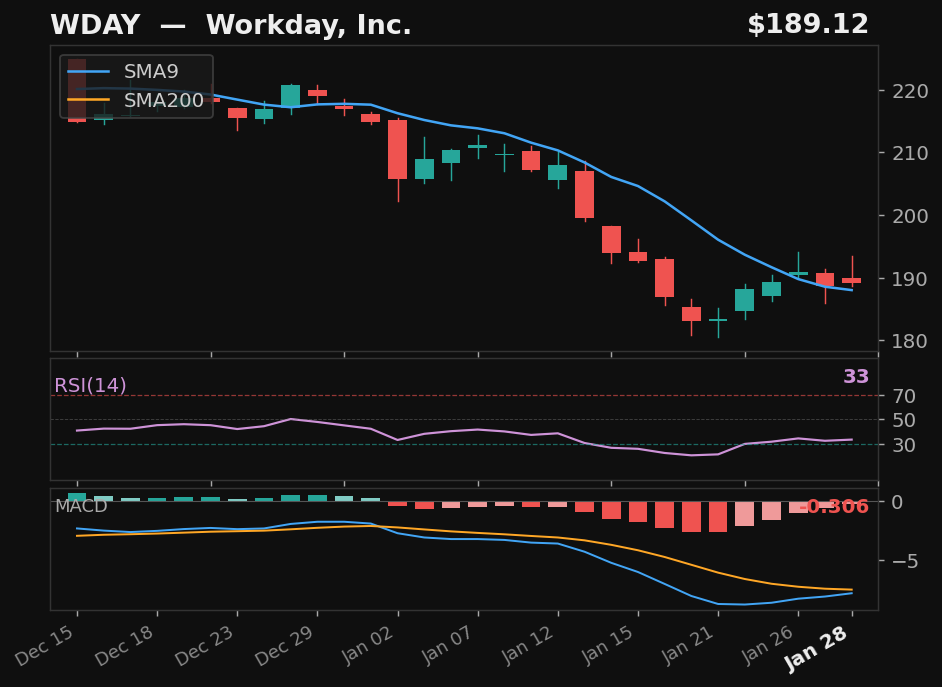Click the RSI 30 level label
The width and height of the screenshot is (942, 687).
(x=904, y=445)
